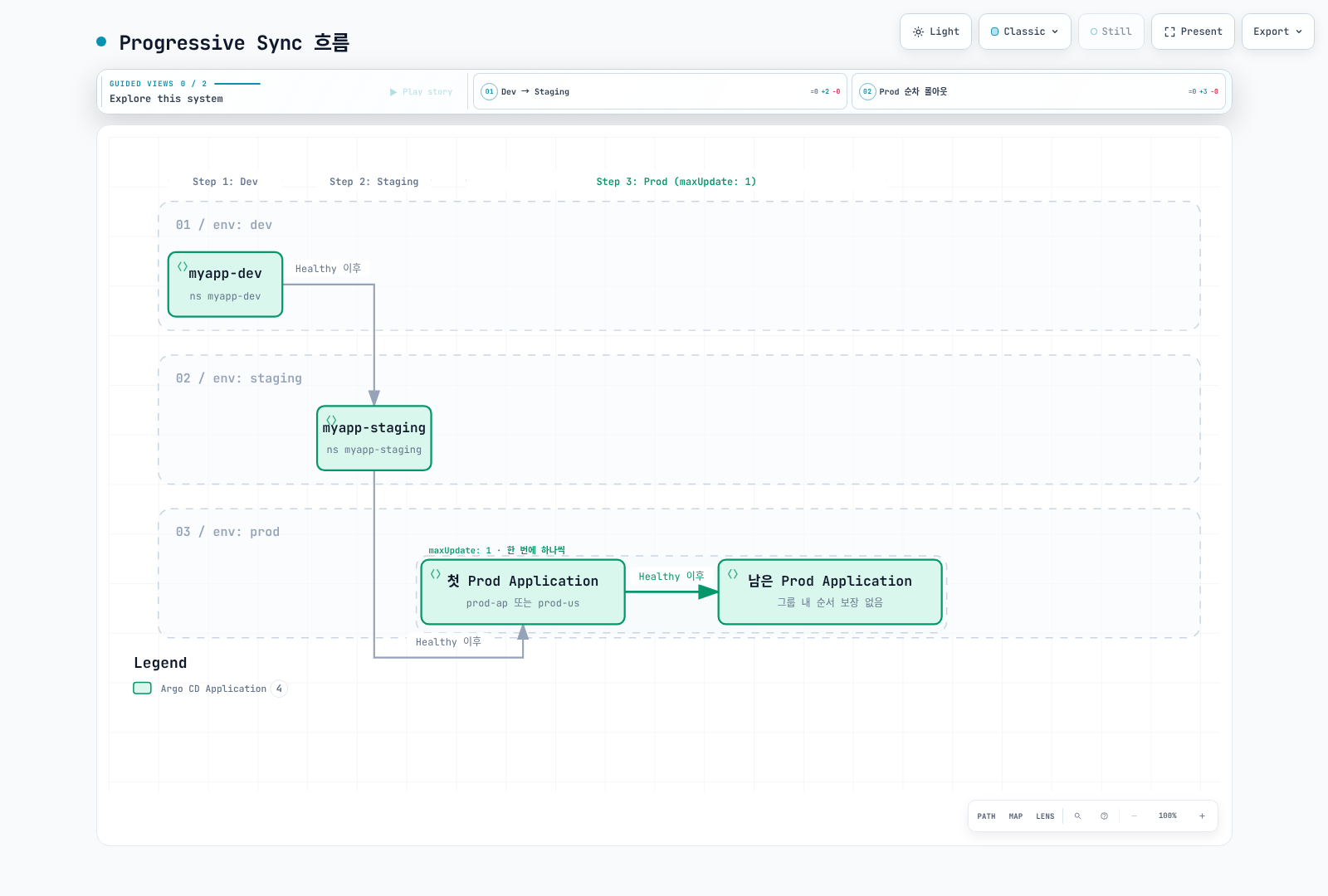This screenshot has height=896, width=1328.
Task: Toggle the Still animation mode
Action: tap(1111, 32)
